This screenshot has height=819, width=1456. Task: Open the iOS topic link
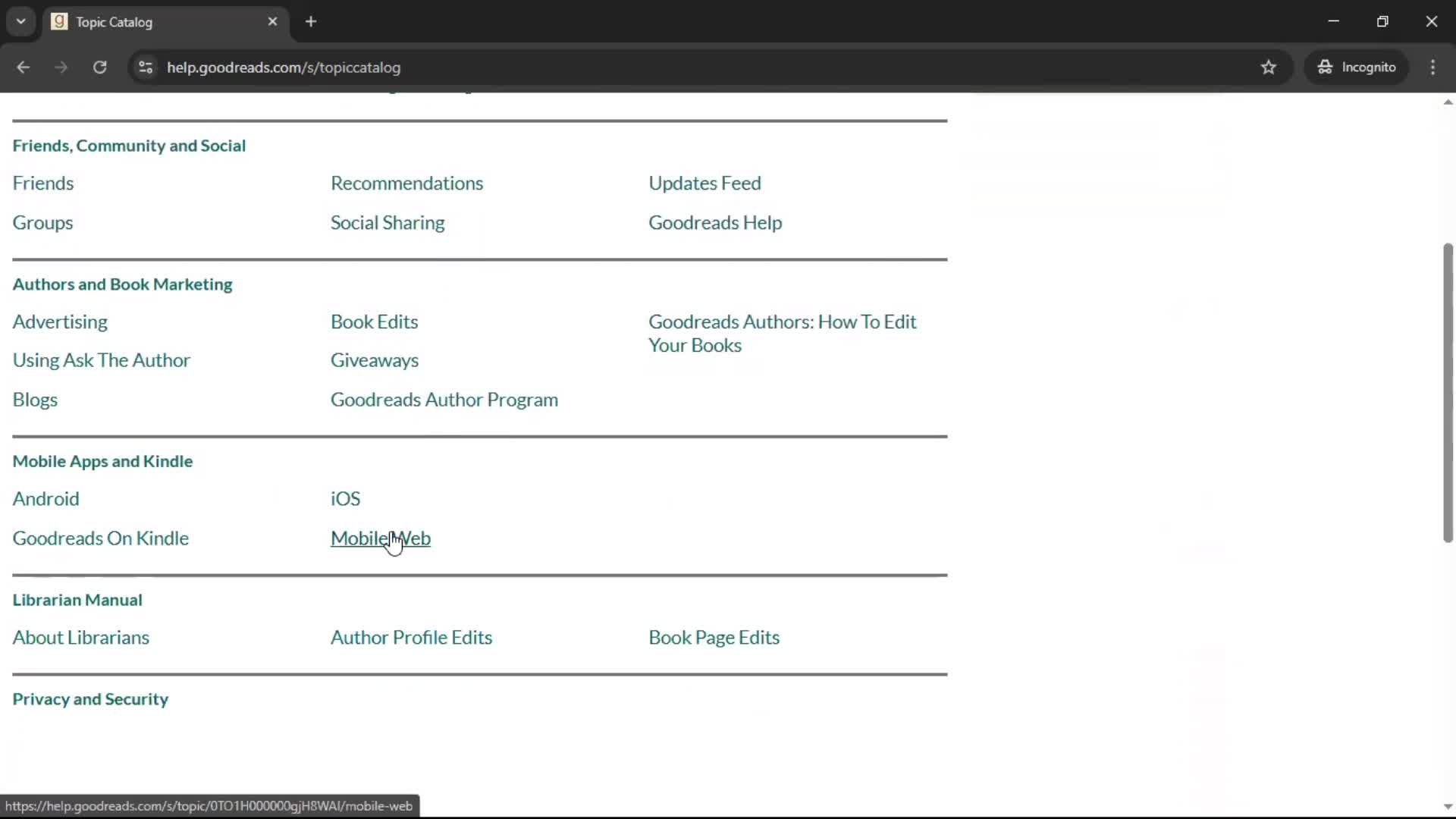click(x=345, y=499)
